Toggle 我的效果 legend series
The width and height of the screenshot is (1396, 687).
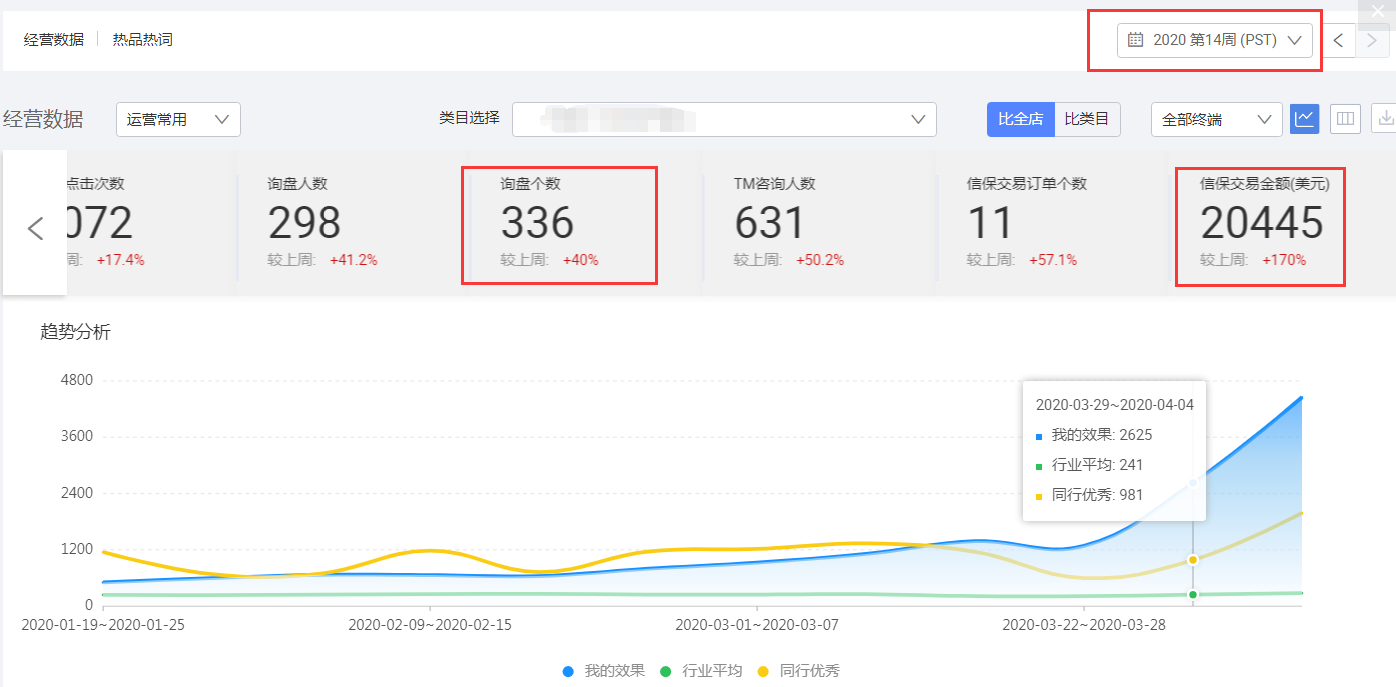pos(604,671)
